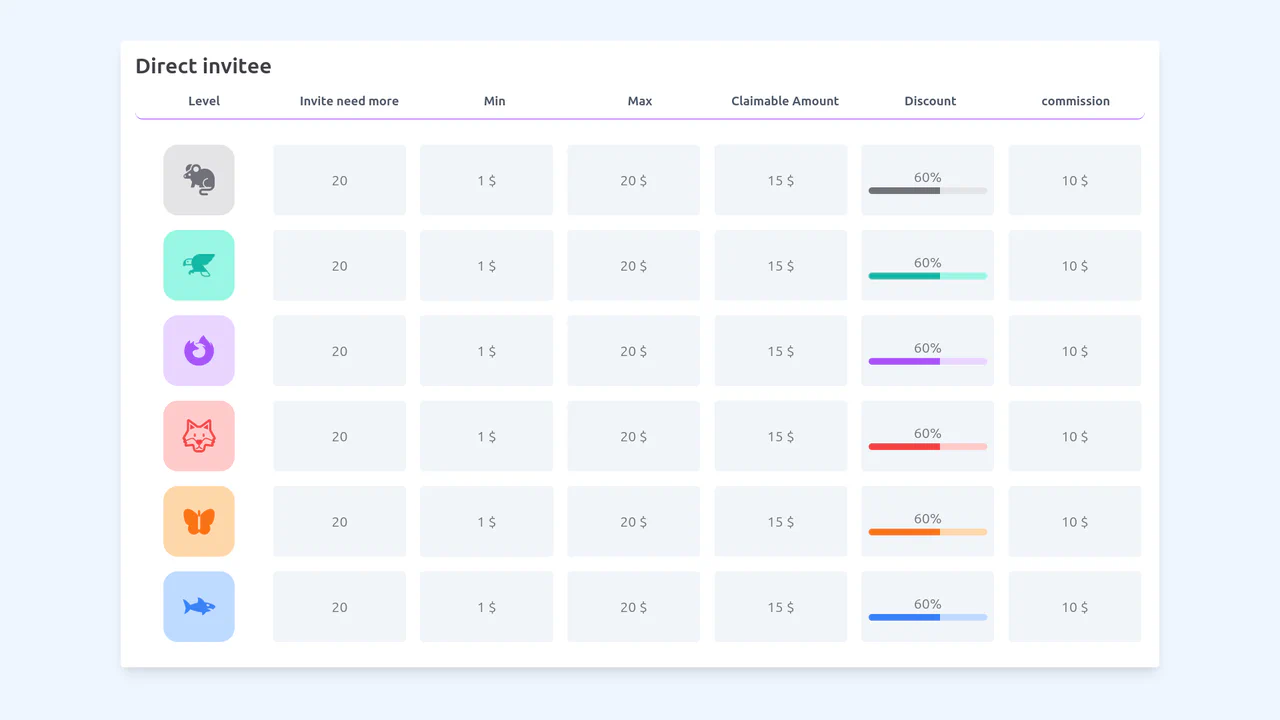Click 10 $ commission cell in mouse row
1280x720 pixels.
click(1075, 180)
